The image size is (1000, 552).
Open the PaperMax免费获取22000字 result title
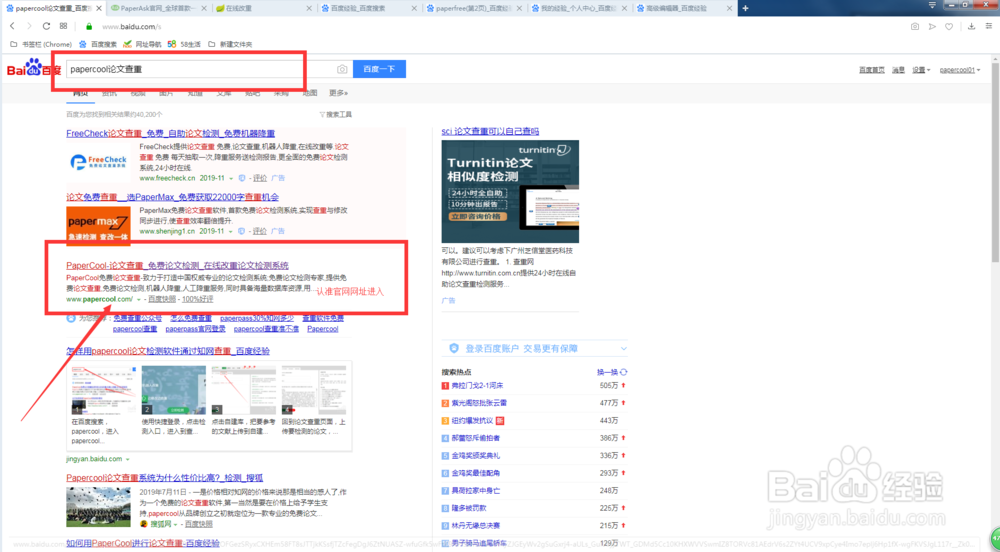tap(172, 197)
